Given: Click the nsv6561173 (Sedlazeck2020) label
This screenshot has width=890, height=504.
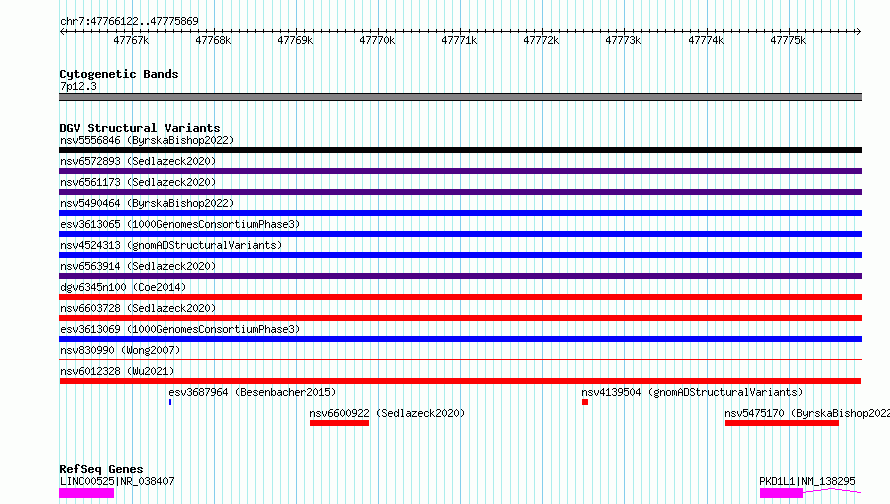Looking at the screenshot, I should (x=138, y=182).
